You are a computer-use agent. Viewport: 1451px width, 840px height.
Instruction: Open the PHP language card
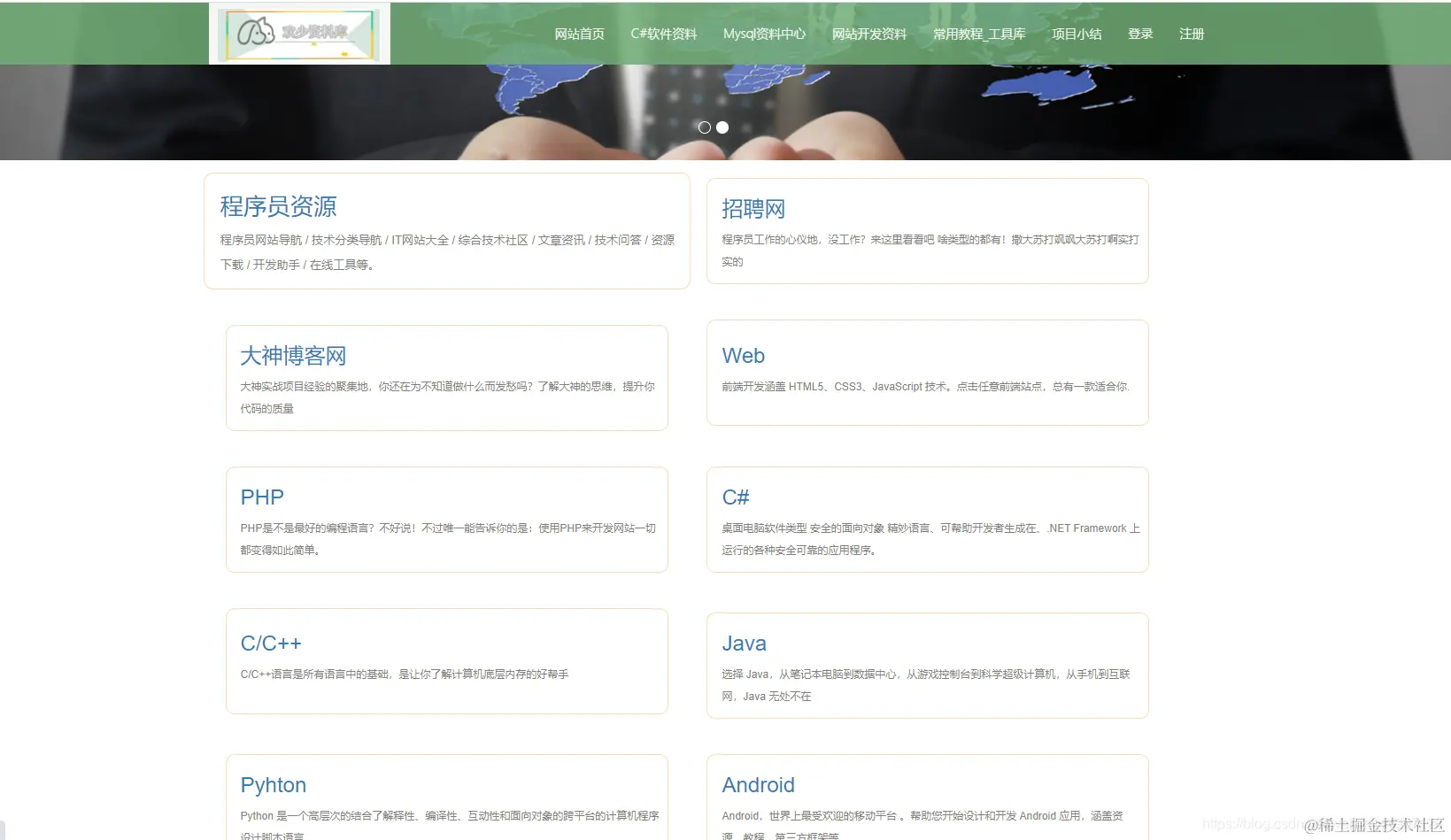pos(446,520)
